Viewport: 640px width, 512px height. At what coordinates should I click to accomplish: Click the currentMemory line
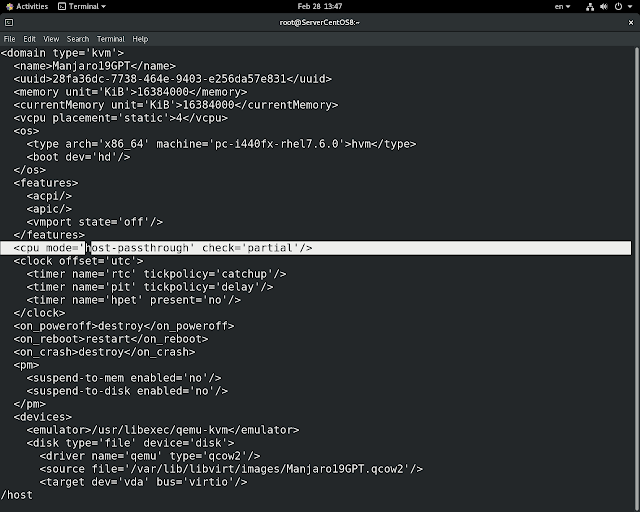176,105
